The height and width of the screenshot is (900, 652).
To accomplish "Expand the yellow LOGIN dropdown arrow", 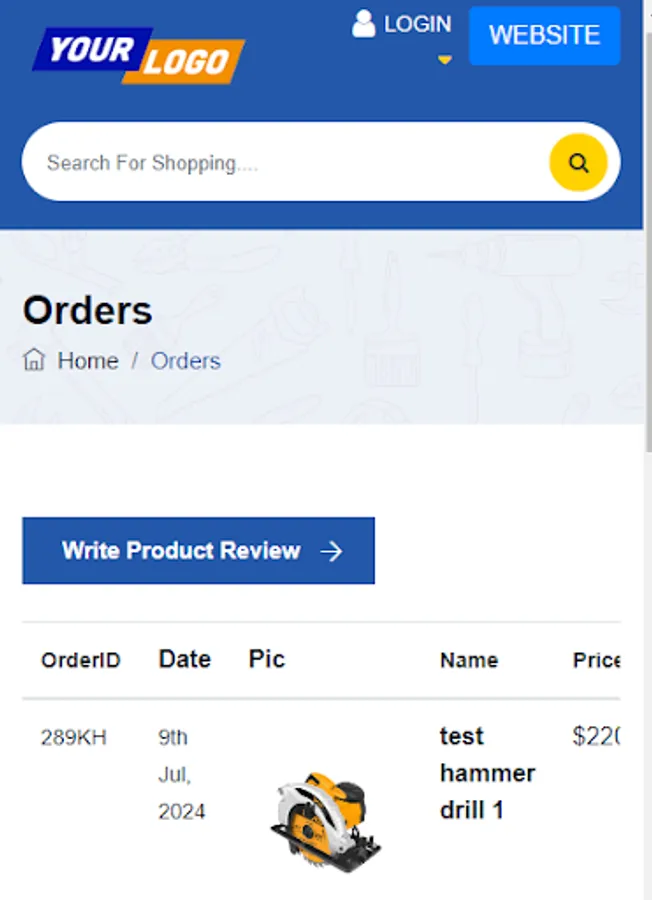I will [x=444, y=60].
